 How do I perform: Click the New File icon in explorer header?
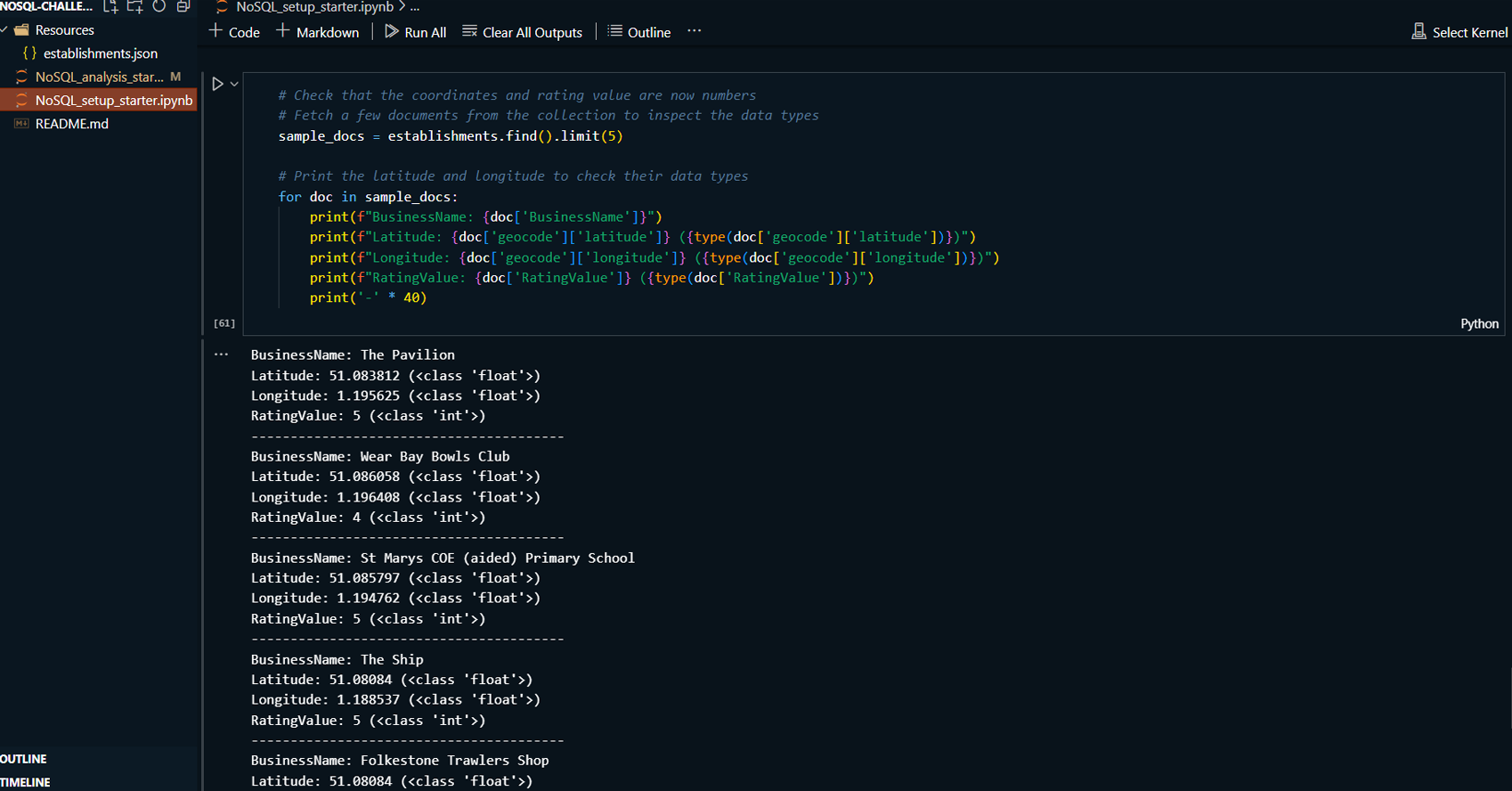coord(110,6)
